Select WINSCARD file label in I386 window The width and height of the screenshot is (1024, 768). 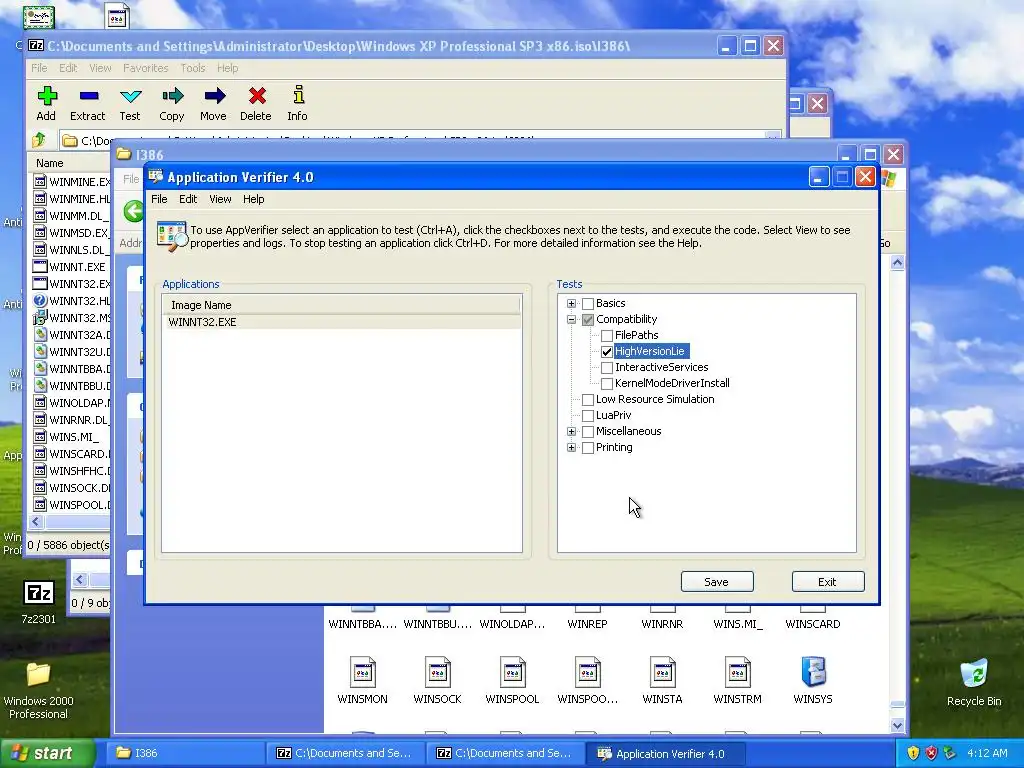813,624
